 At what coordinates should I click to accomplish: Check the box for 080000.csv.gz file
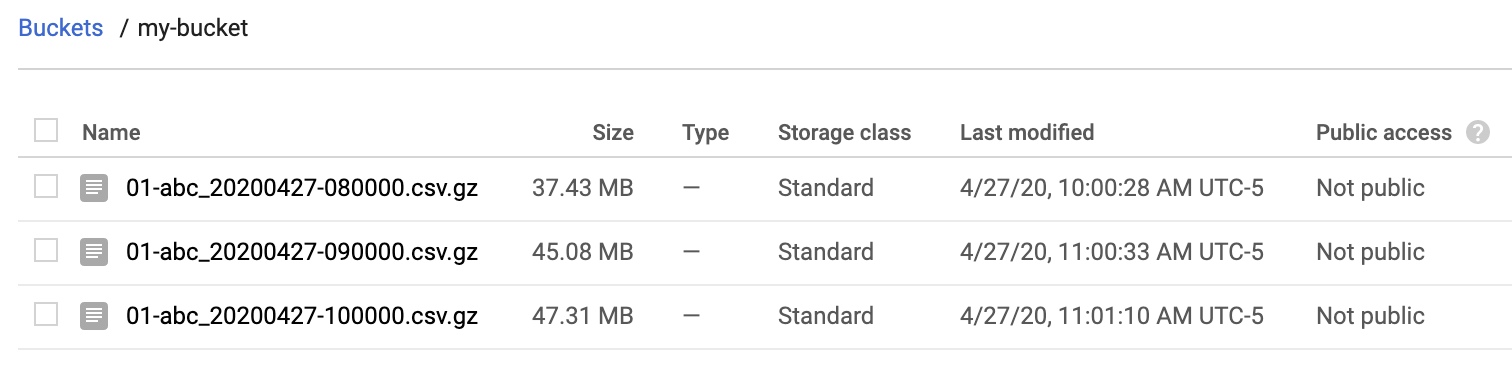coord(46,187)
